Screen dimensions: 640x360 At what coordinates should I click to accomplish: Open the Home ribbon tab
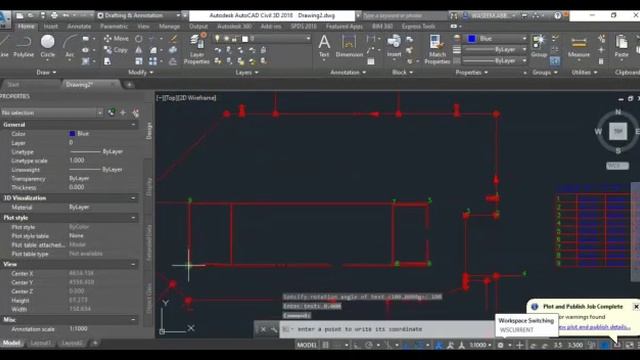(26, 26)
